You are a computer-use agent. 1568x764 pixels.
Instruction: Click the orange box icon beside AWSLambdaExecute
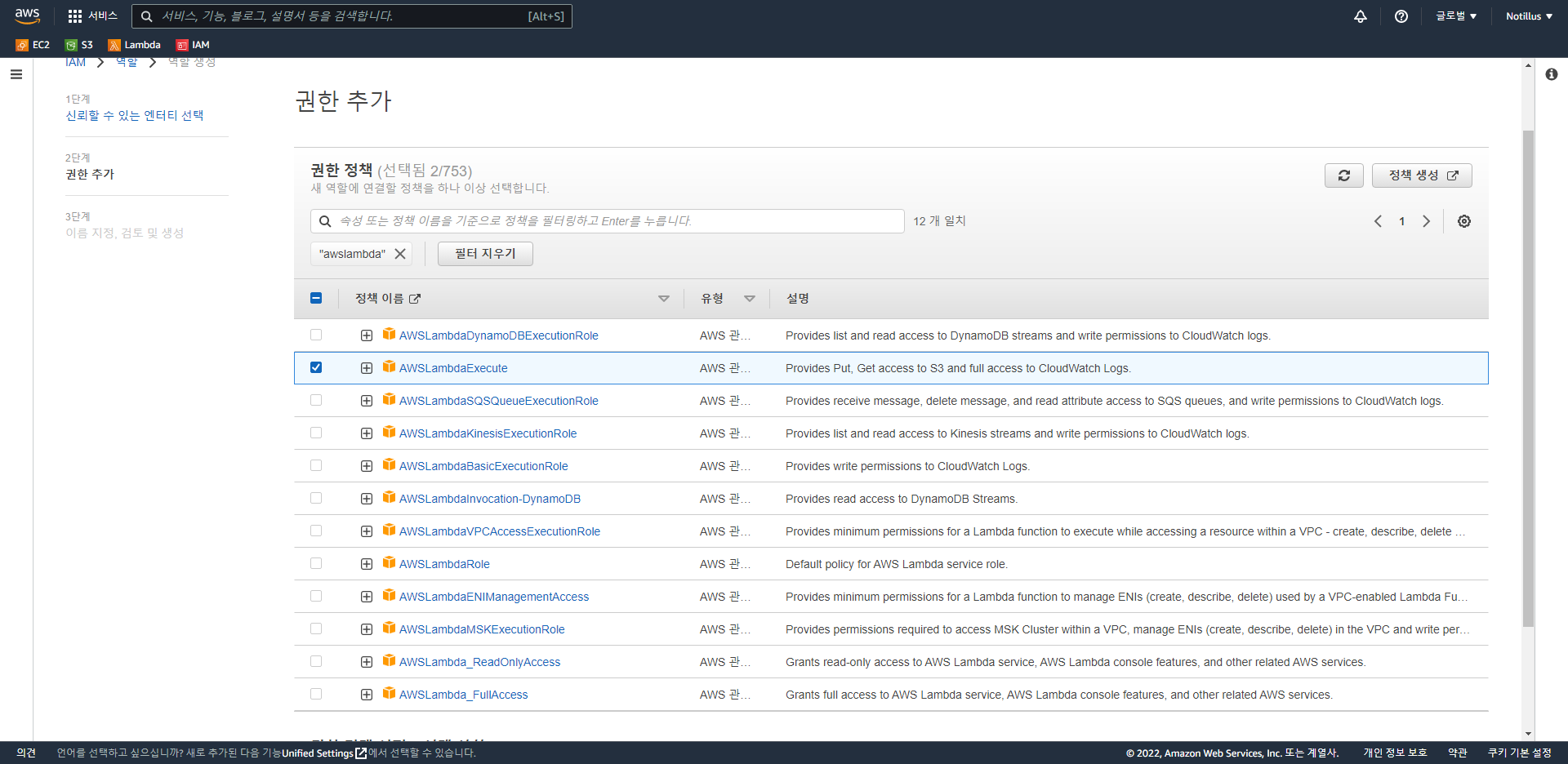pos(390,366)
